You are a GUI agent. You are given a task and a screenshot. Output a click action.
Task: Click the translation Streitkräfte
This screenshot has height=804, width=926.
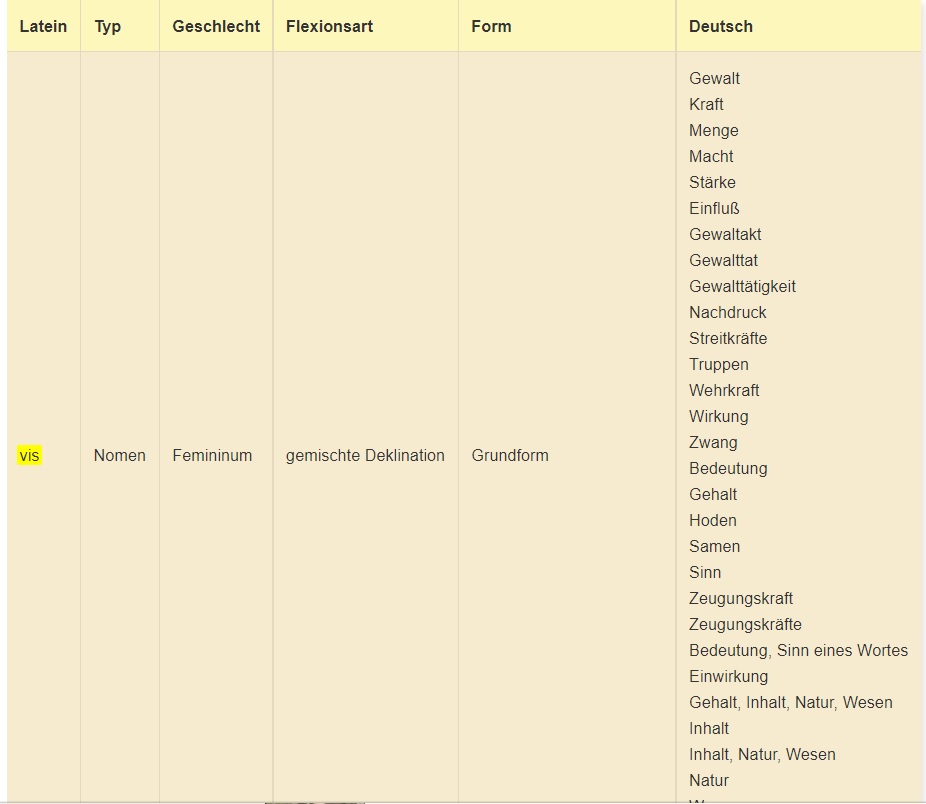pyautogui.click(x=728, y=338)
